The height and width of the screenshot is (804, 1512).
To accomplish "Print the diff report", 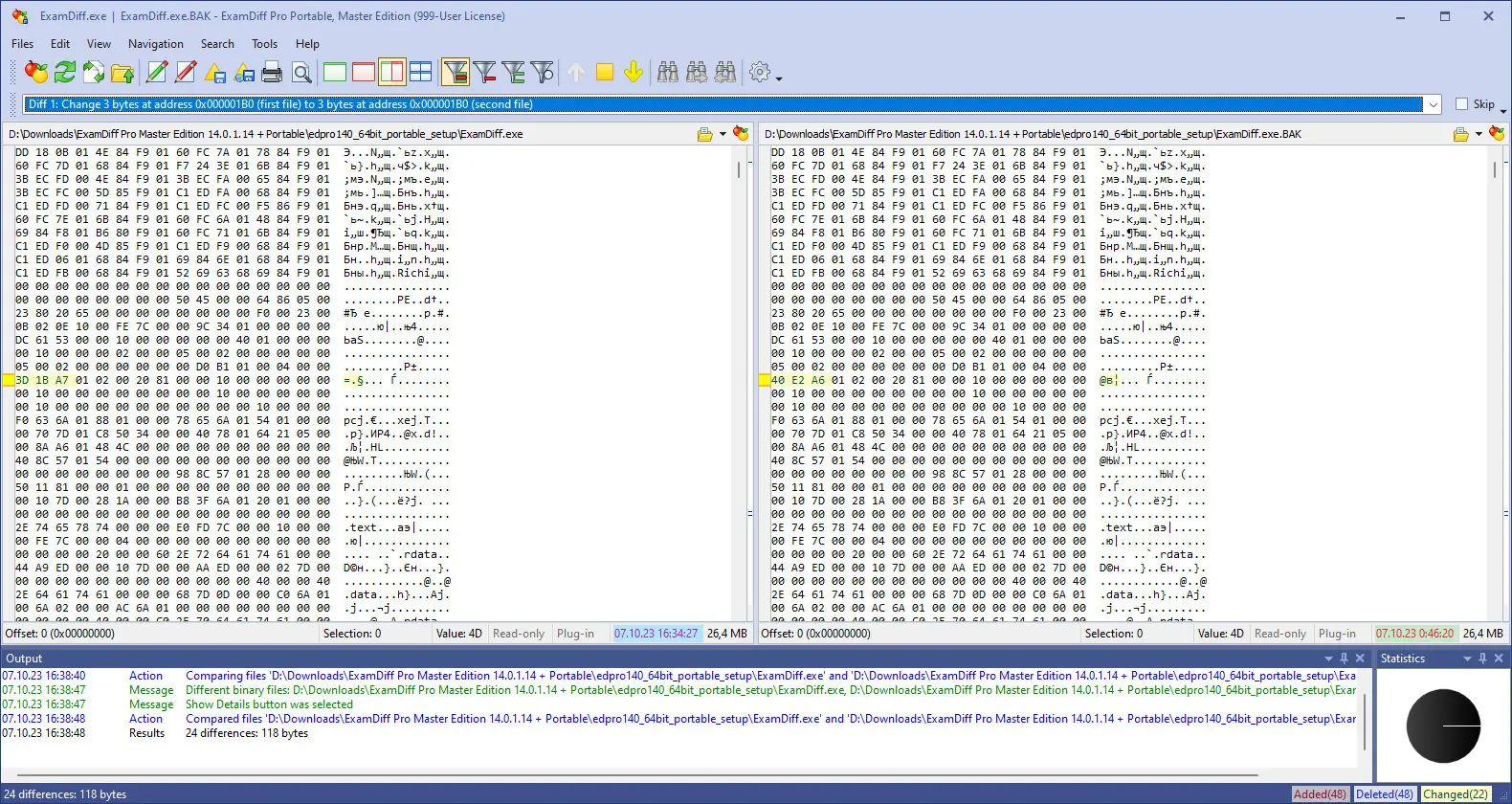I will (273, 72).
